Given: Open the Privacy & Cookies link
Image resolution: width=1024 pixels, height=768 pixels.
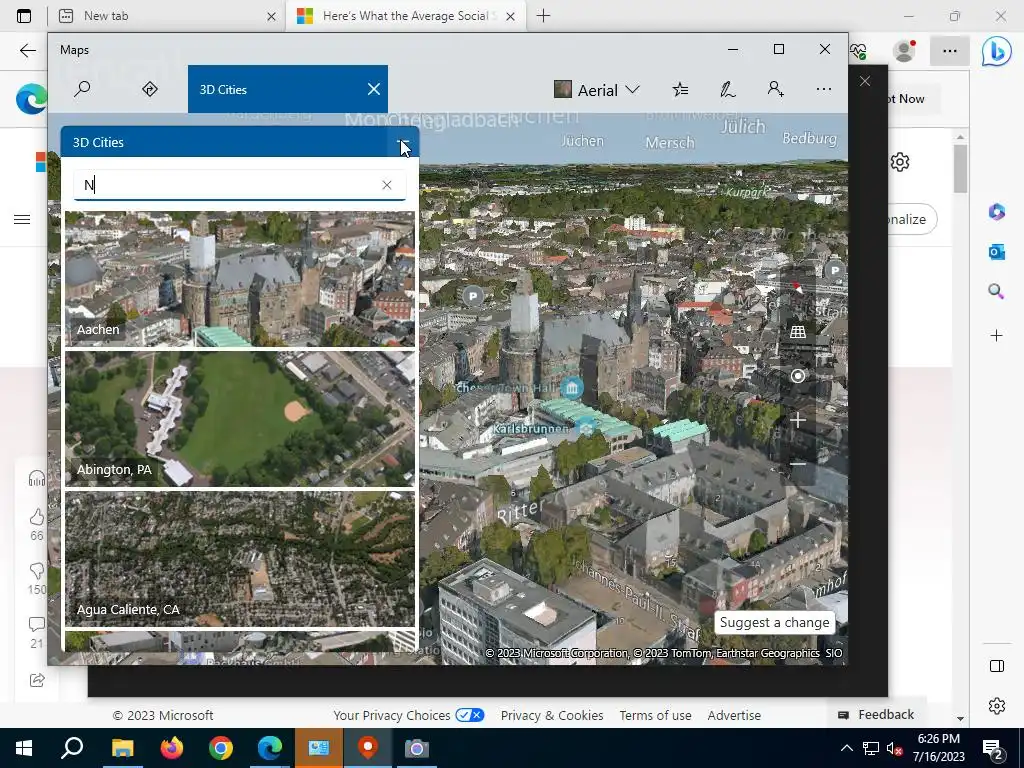Looking at the screenshot, I should point(552,715).
